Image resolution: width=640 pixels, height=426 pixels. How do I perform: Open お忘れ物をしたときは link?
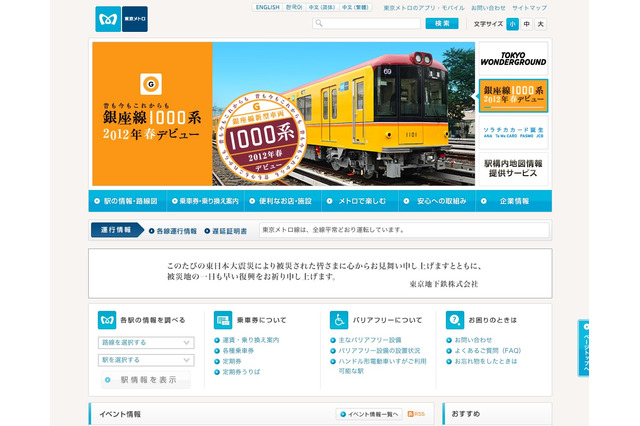(x=486, y=361)
